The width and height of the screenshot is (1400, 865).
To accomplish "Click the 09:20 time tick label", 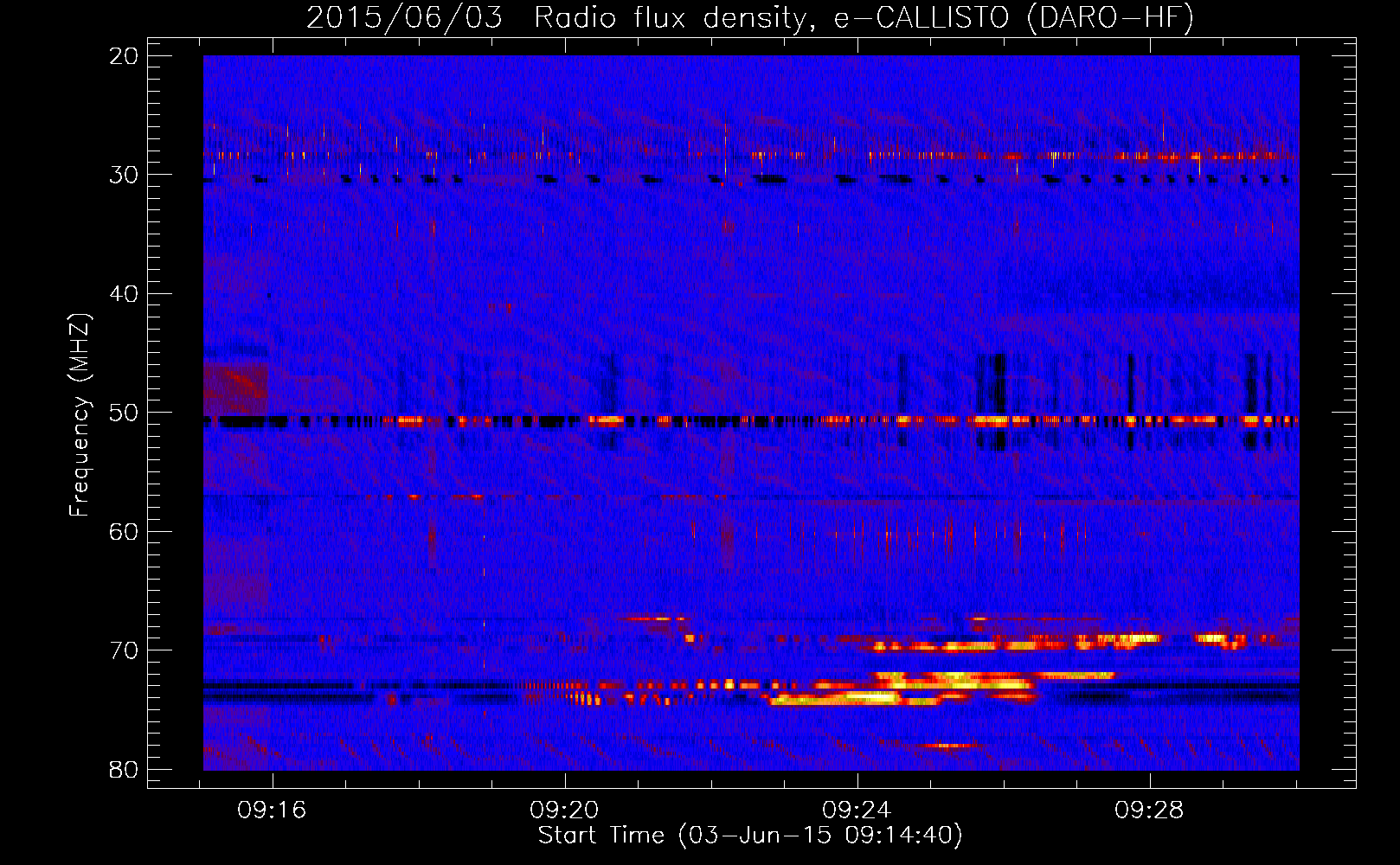I will [565, 811].
